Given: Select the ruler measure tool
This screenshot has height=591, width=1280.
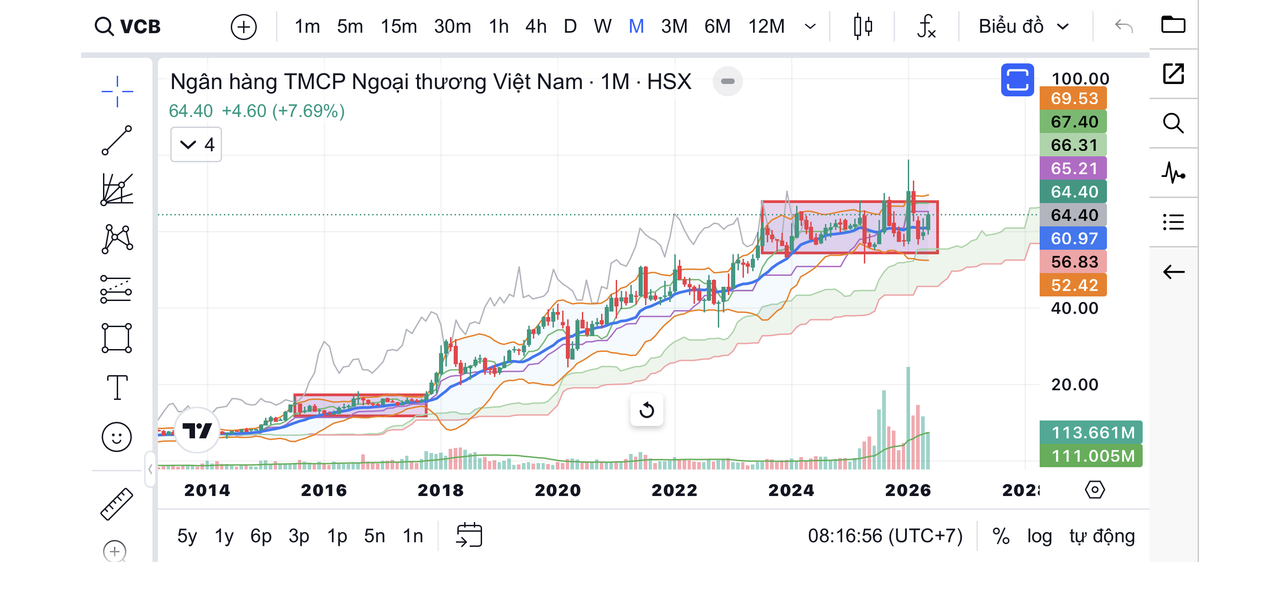Looking at the screenshot, I should tap(117, 503).
